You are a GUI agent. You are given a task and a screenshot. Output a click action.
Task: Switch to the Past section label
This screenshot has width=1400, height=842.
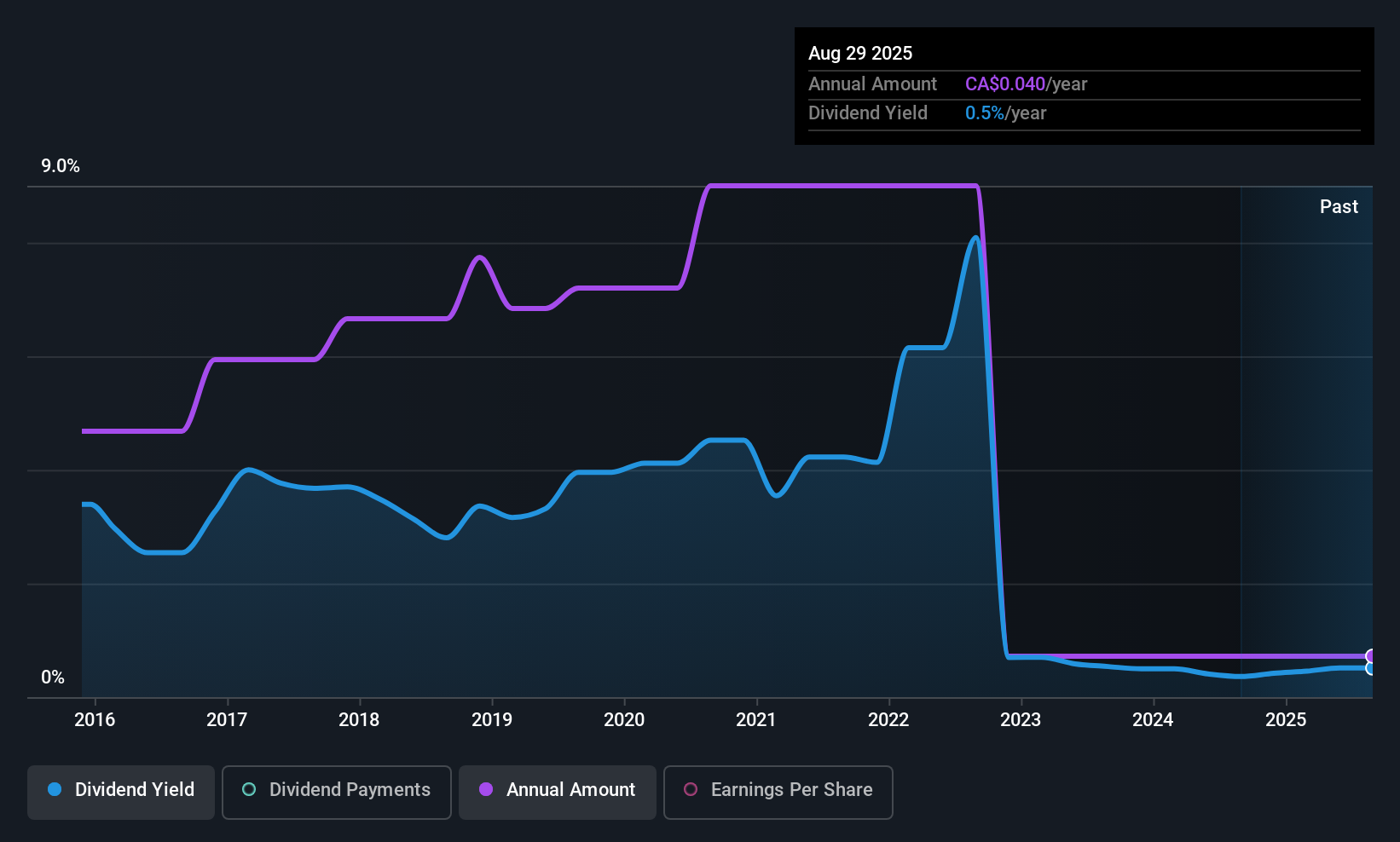click(x=1338, y=206)
